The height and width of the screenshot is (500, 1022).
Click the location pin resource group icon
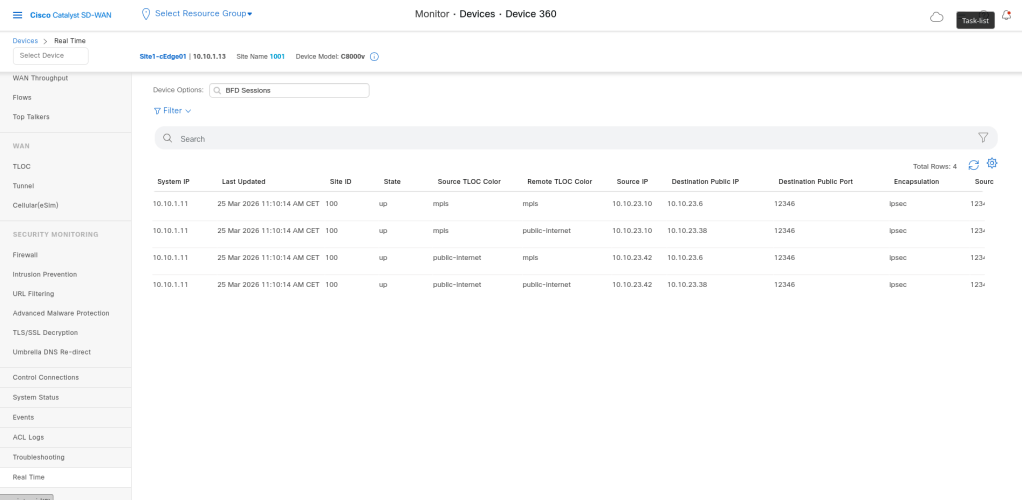(x=146, y=13)
